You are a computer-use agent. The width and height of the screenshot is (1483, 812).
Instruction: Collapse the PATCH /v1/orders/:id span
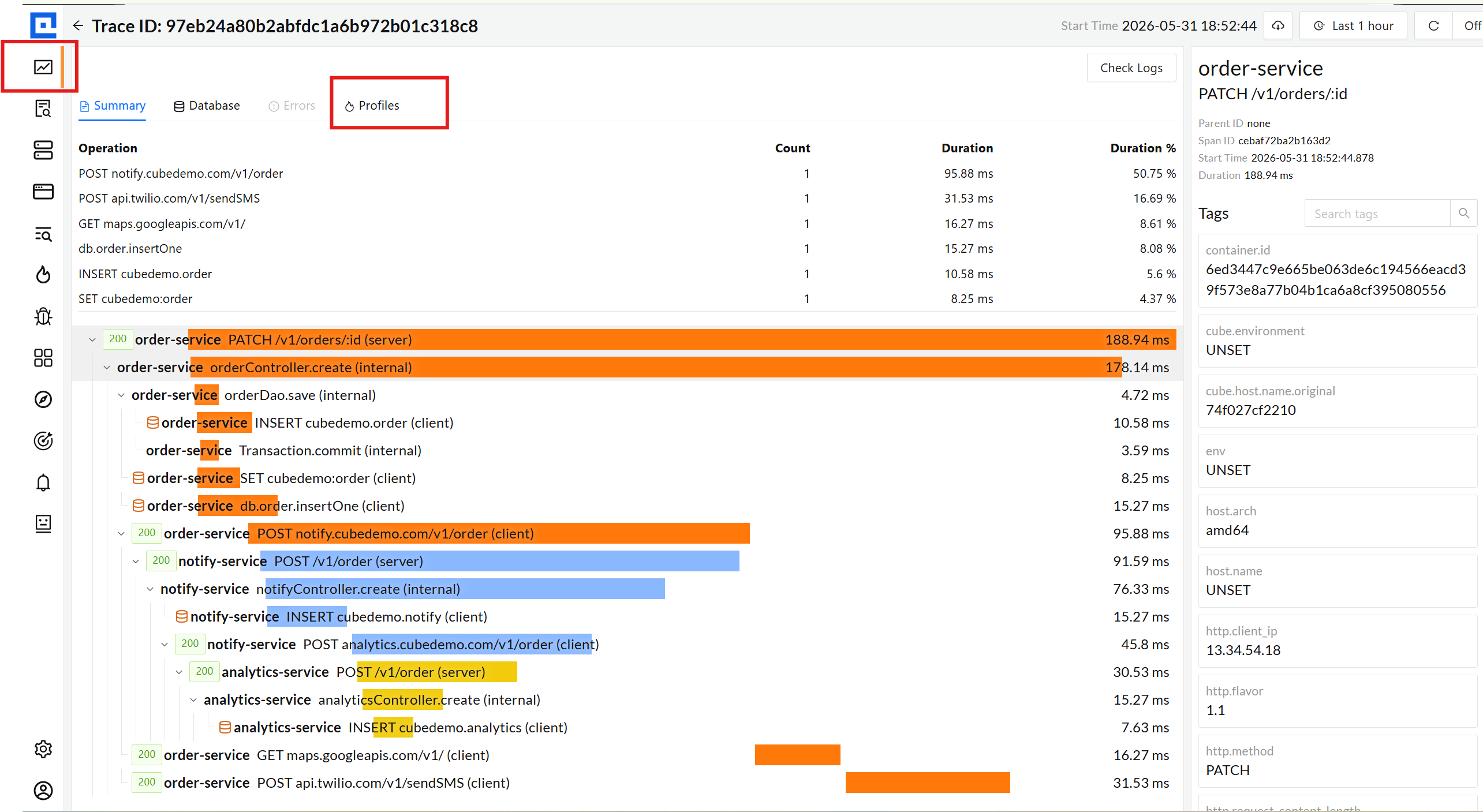[x=92, y=340]
